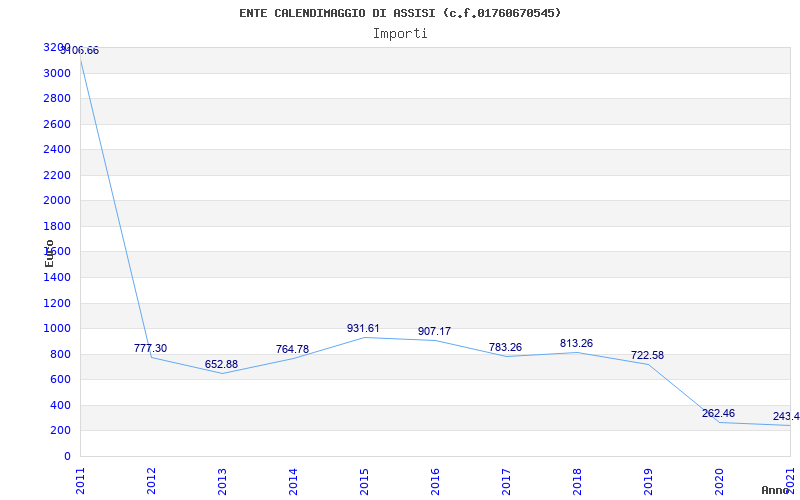Click the 1400 y-axis tick label
This screenshot has width=800, height=500.
pos(57,277)
